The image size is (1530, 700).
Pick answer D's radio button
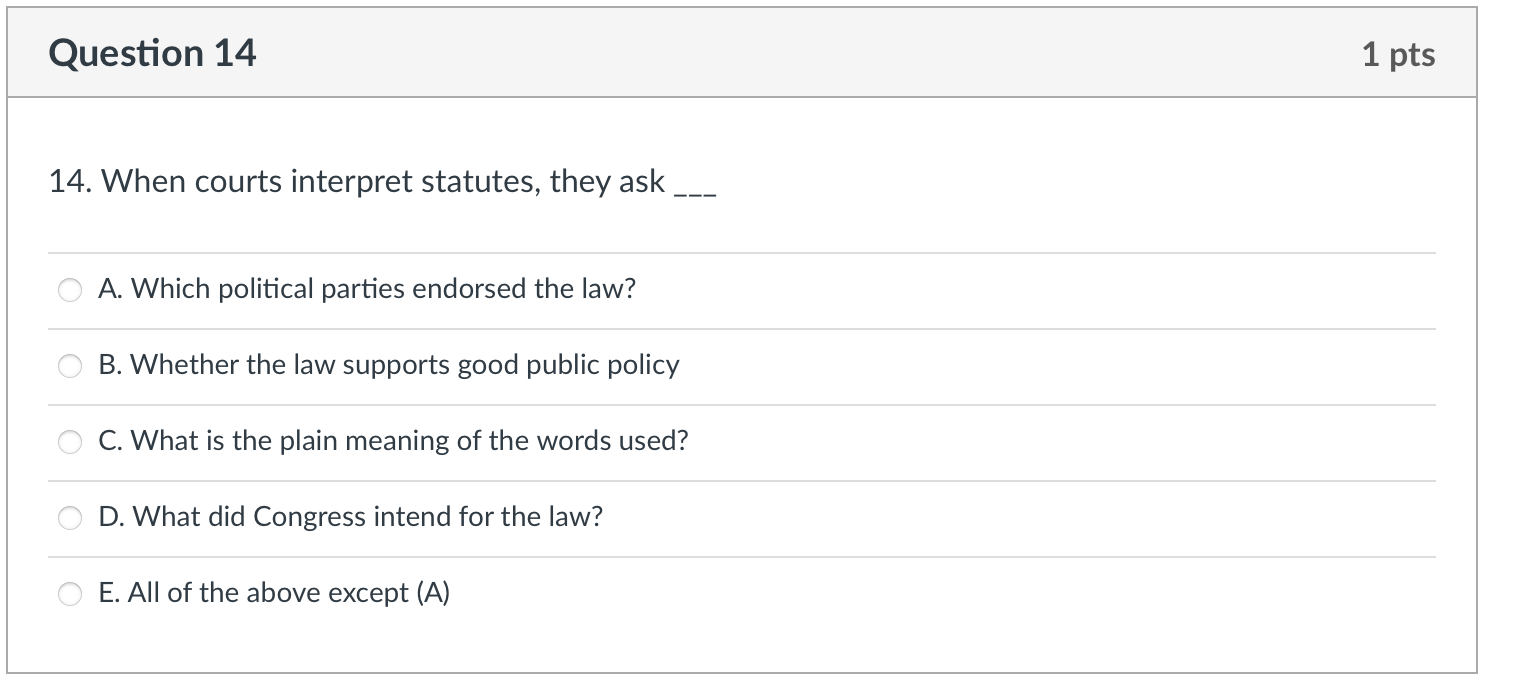(x=69, y=517)
